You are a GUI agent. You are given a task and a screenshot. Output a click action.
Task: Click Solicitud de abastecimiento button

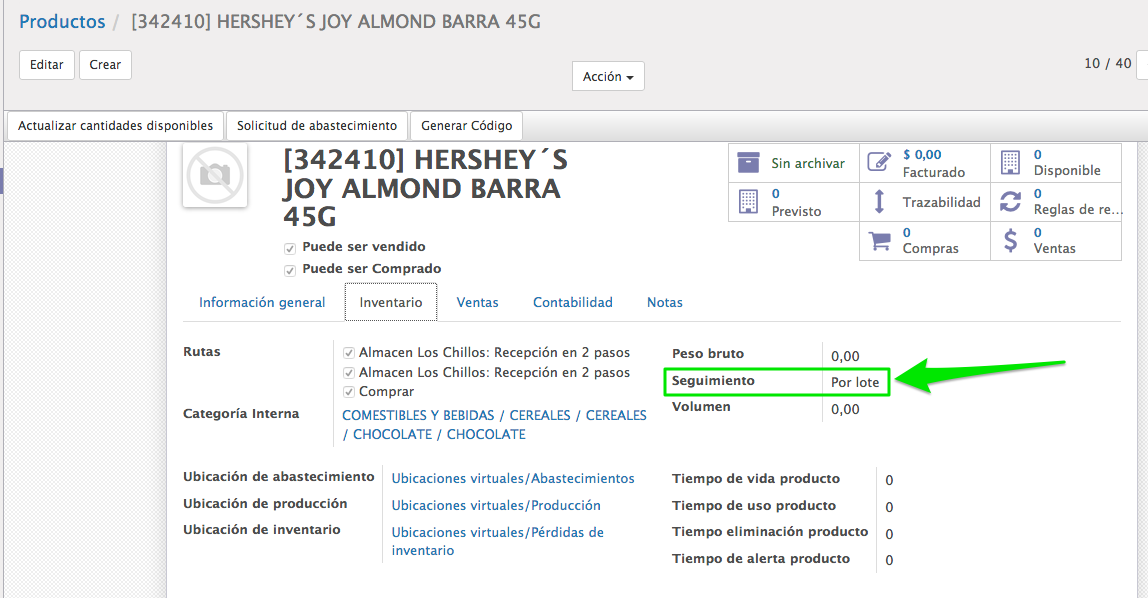coord(317,125)
